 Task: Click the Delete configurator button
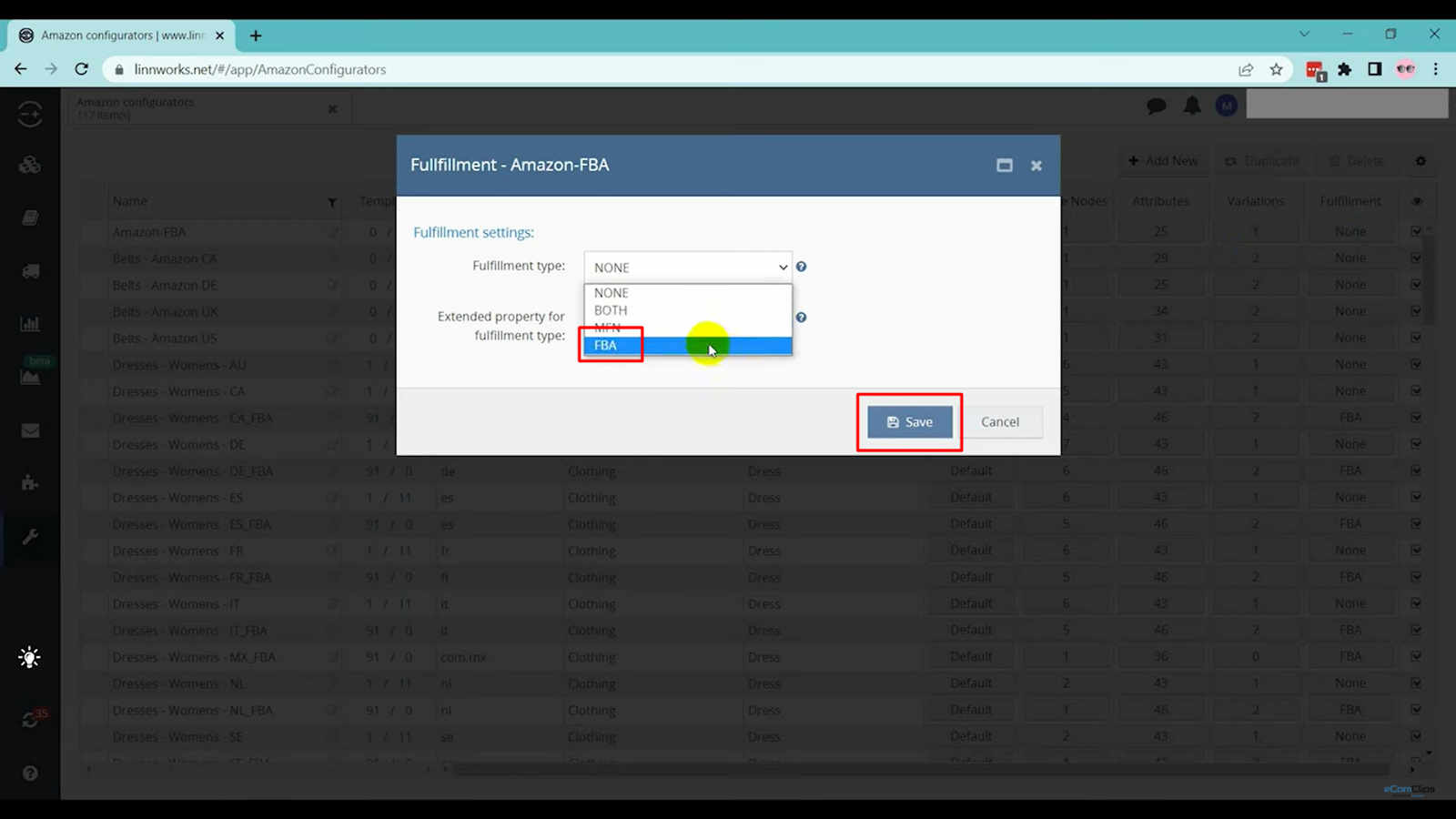click(1357, 161)
